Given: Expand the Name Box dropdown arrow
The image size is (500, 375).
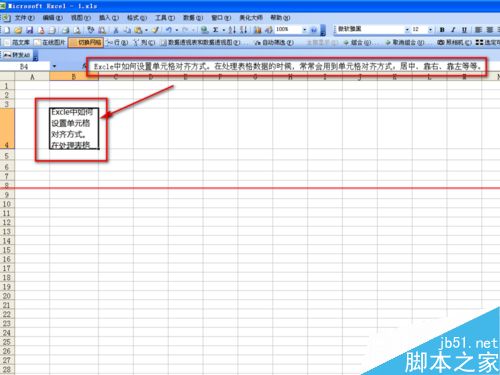Looking at the screenshot, I should [x=54, y=67].
